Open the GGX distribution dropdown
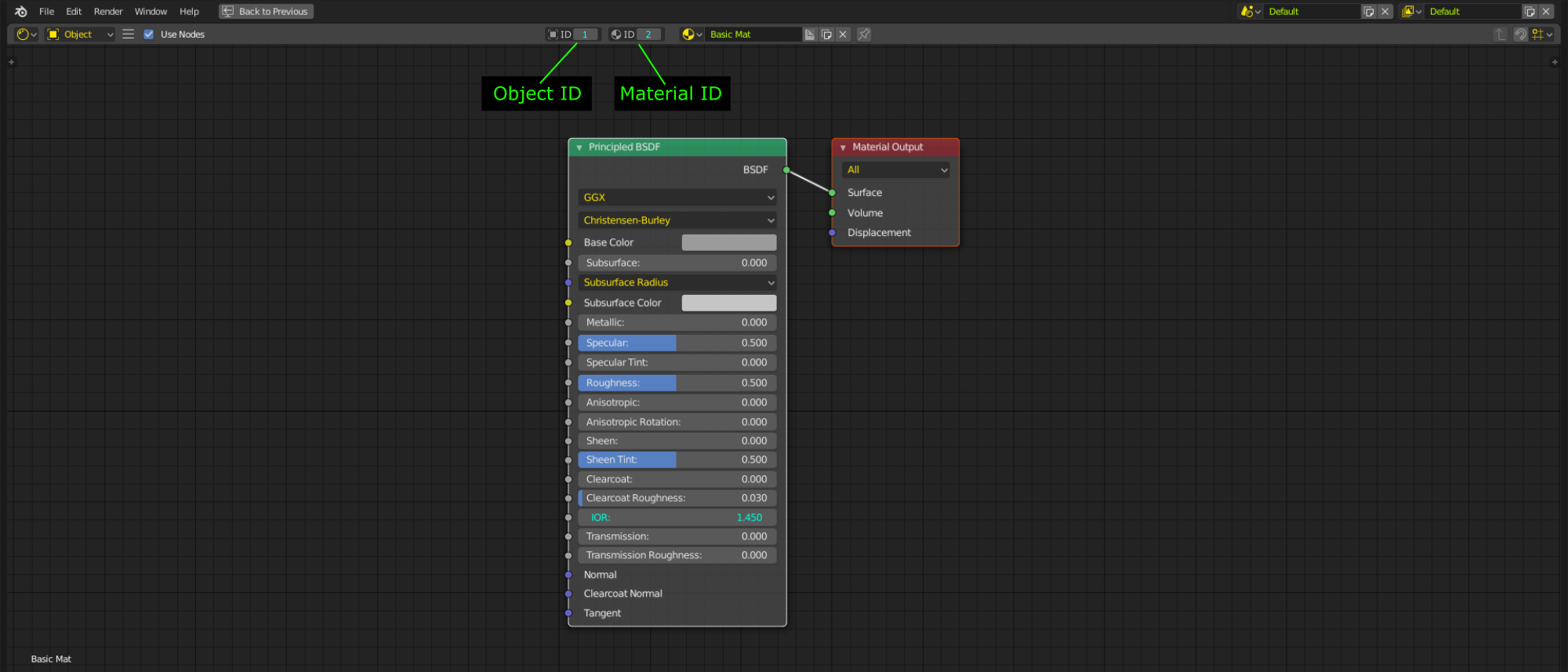This screenshot has width=1568, height=672. (x=677, y=198)
